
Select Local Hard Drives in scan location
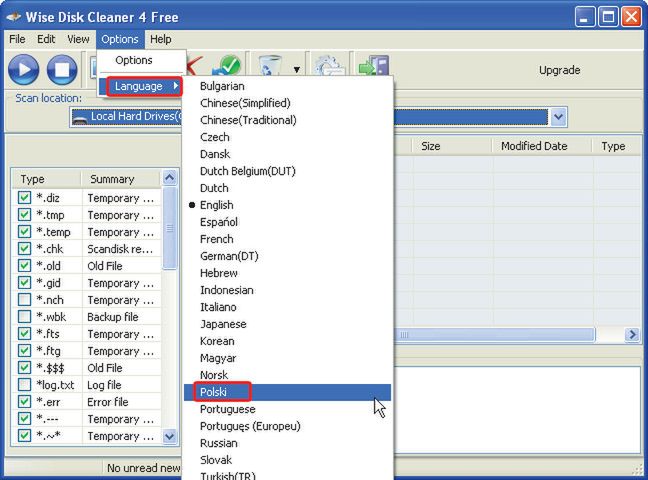[309, 117]
